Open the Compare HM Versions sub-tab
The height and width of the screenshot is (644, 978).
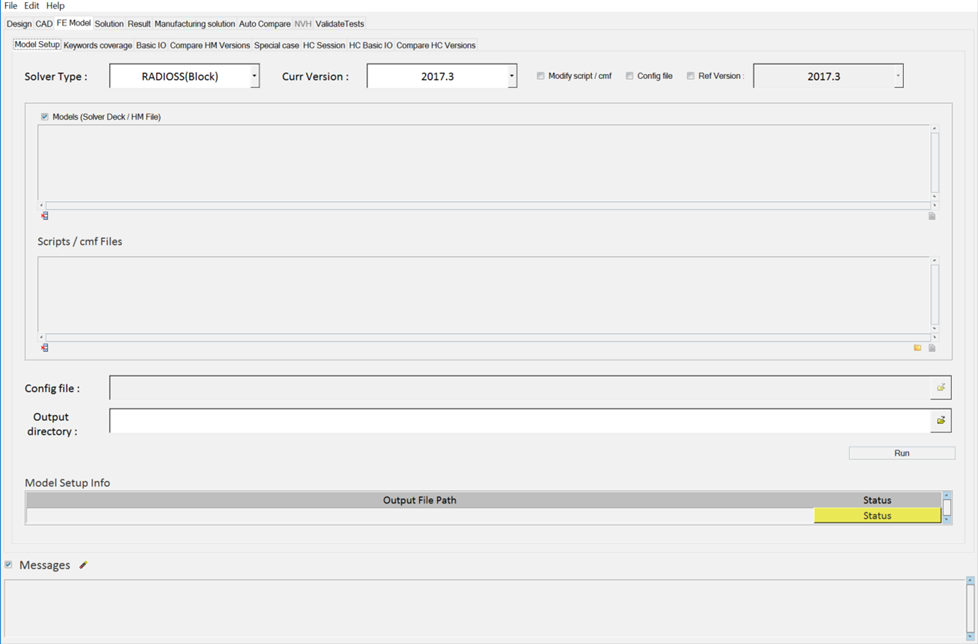tap(210, 46)
